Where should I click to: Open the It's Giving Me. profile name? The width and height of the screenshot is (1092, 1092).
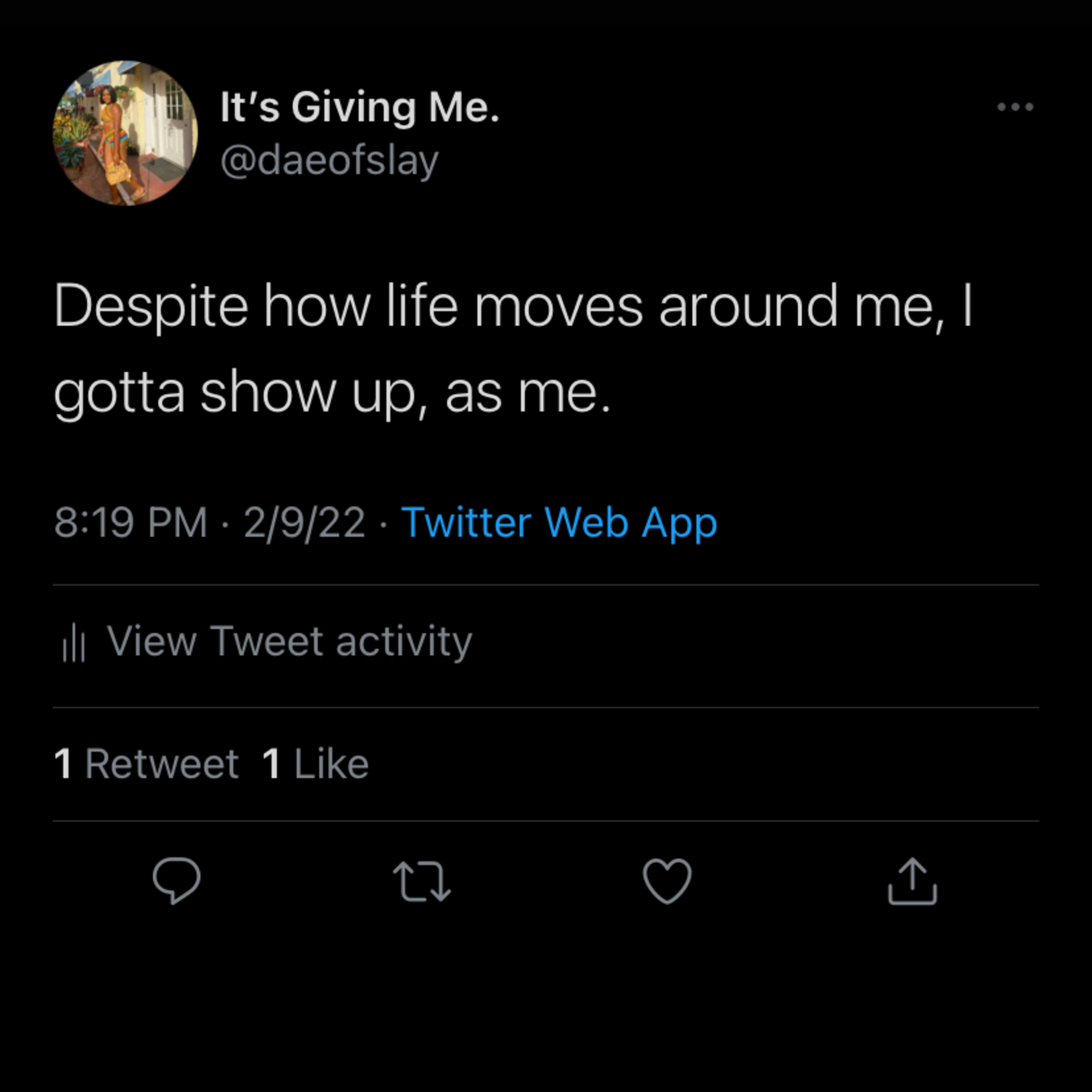360,107
